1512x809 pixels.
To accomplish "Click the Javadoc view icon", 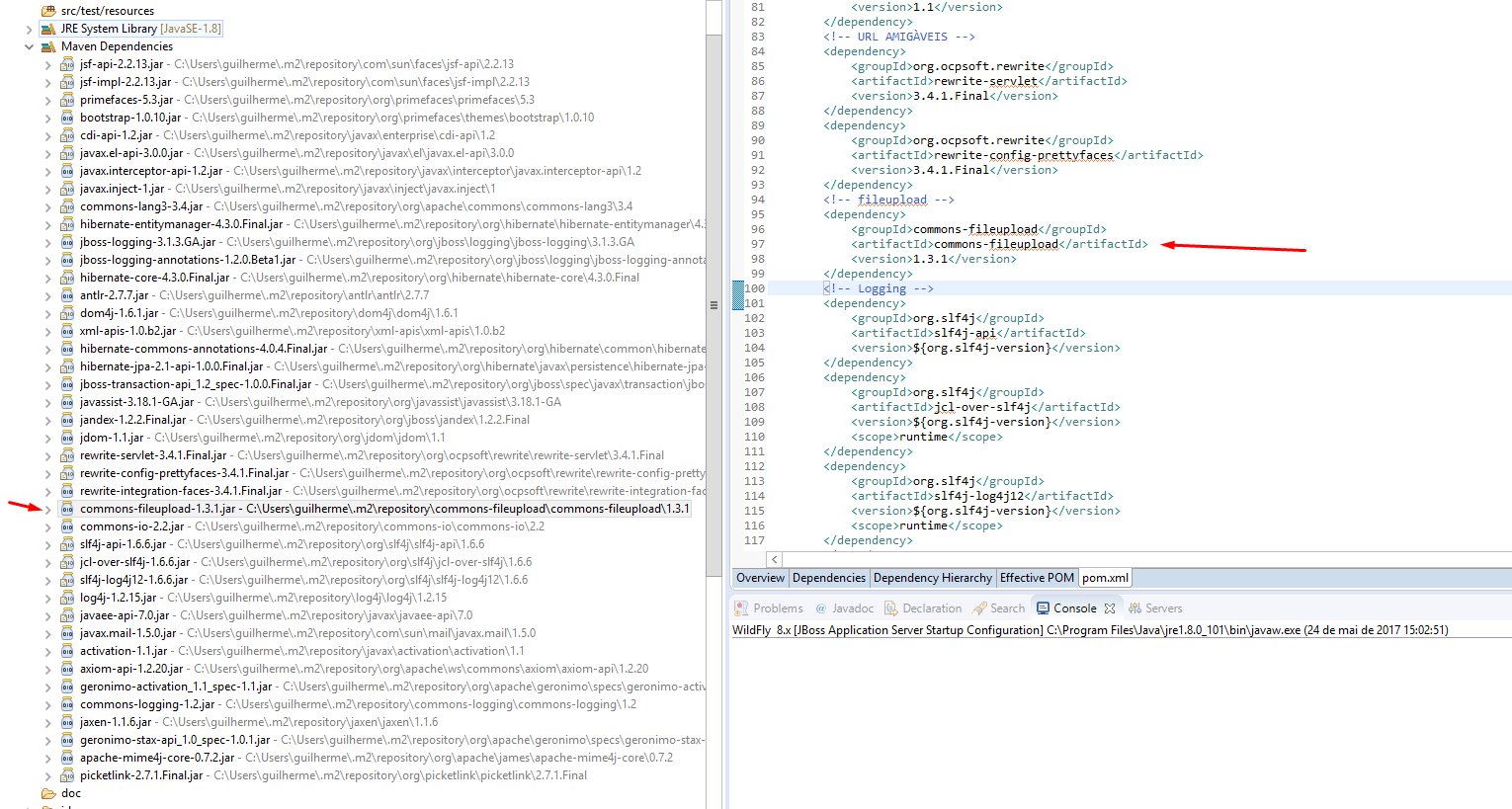I will pos(820,608).
